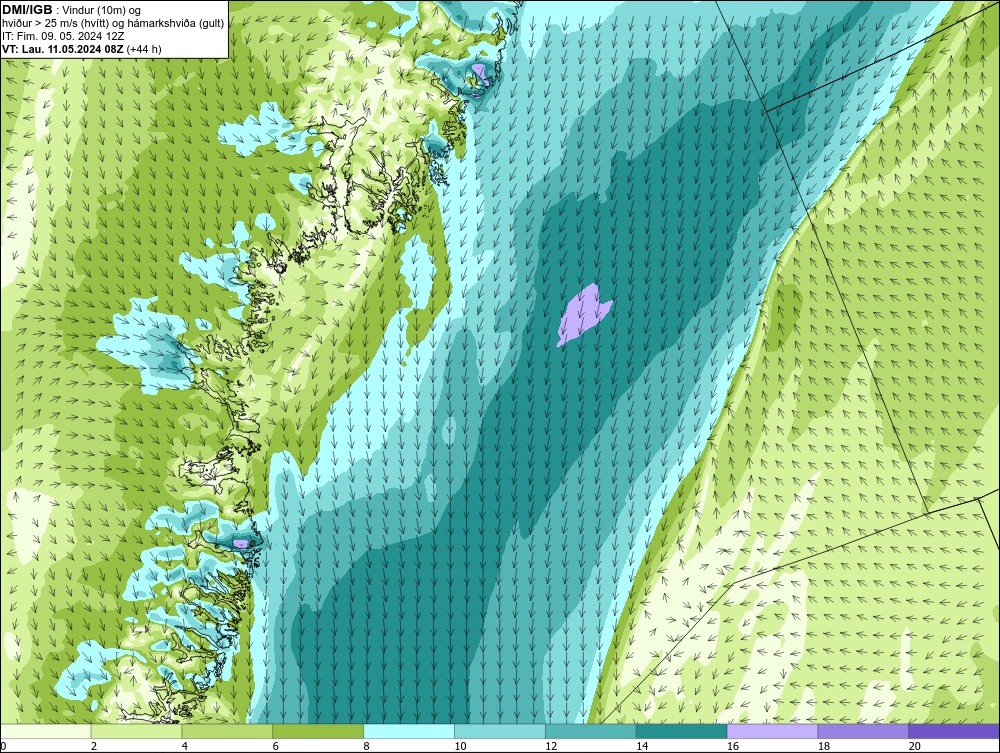Click the 12–14 m/s teal legend swatch
The width and height of the screenshot is (1000, 753).
pos(591,731)
